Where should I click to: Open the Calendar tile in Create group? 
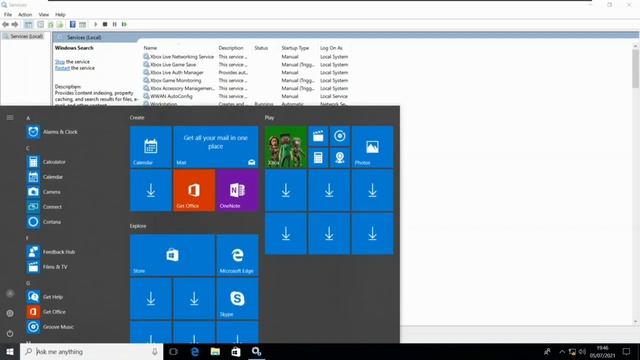pos(151,147)
